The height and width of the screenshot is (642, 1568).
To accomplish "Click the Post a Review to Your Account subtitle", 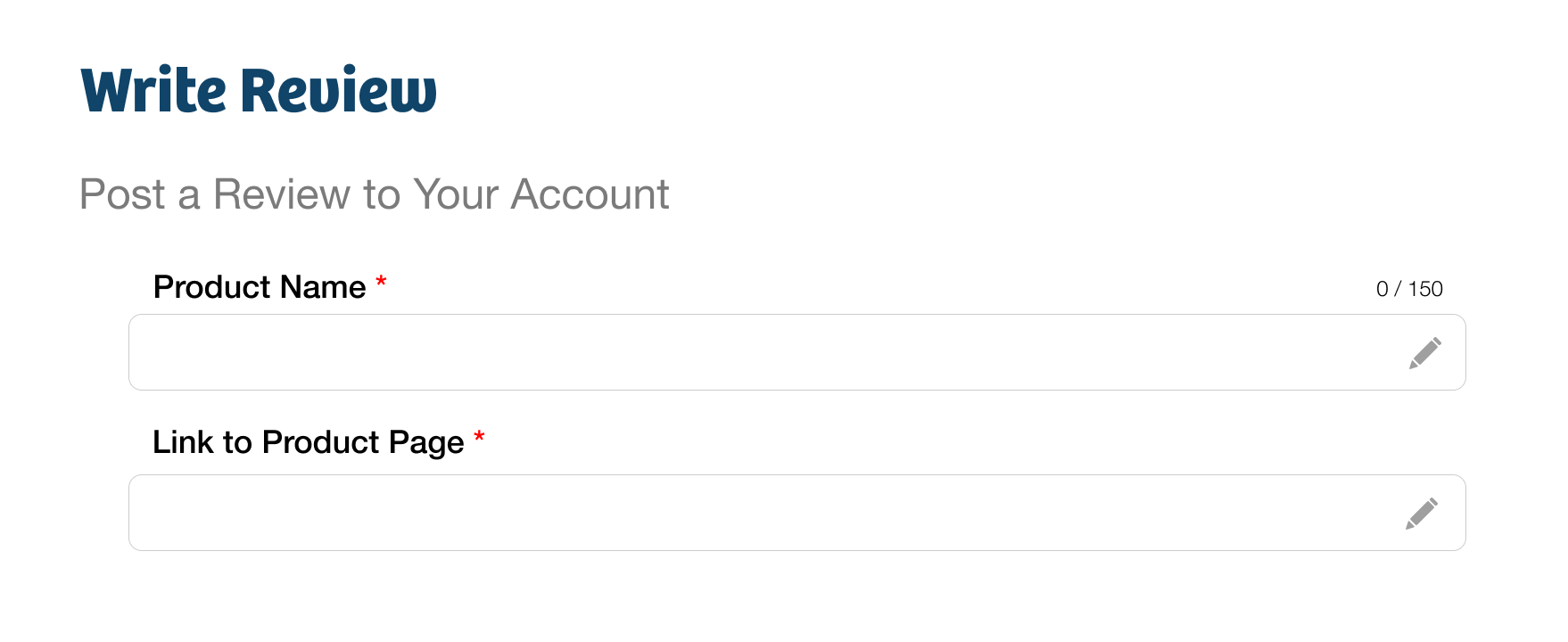I will [375, 194].
